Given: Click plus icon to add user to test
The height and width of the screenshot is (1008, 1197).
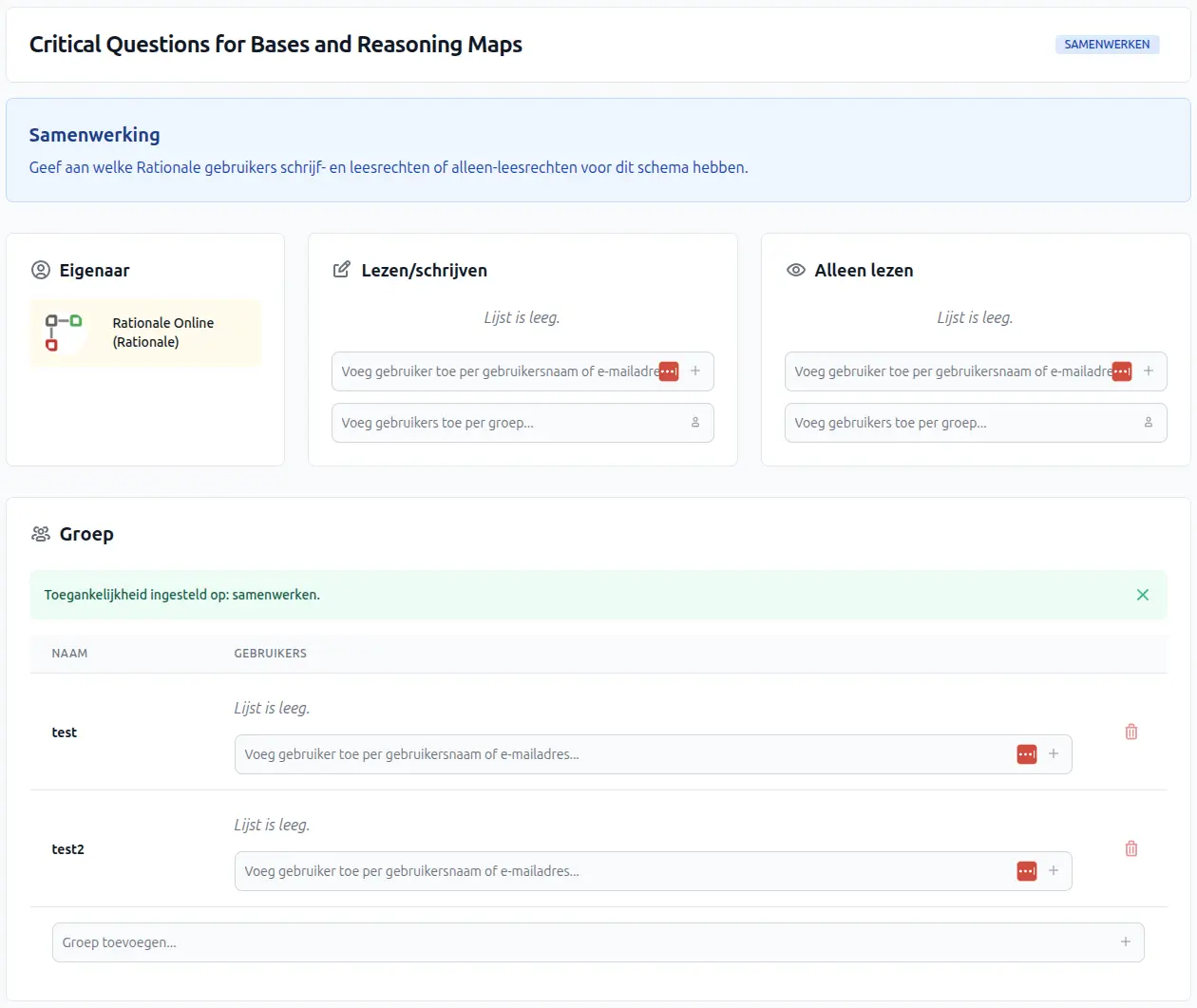Looking at the screenshot, I should (1054, 754).
